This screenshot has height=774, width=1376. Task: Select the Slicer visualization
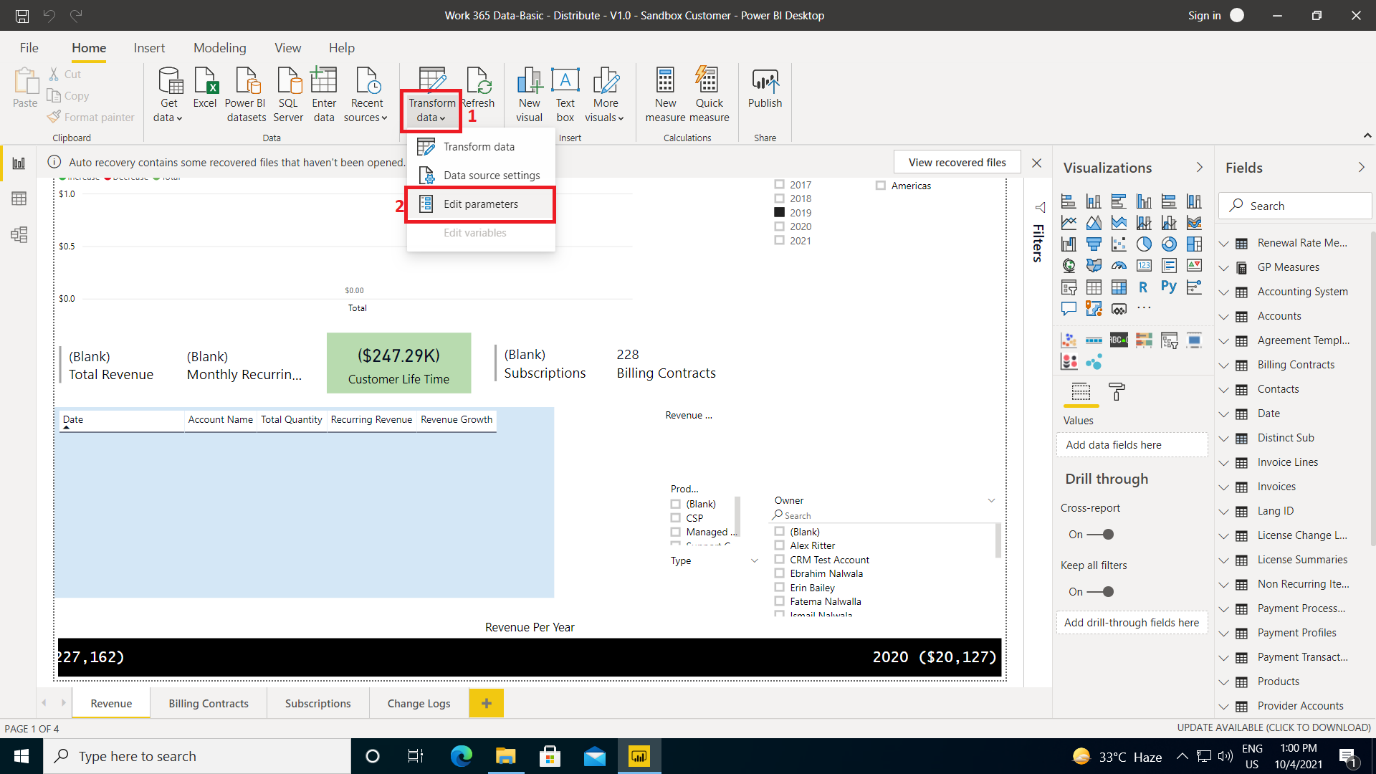[1069, 287]
